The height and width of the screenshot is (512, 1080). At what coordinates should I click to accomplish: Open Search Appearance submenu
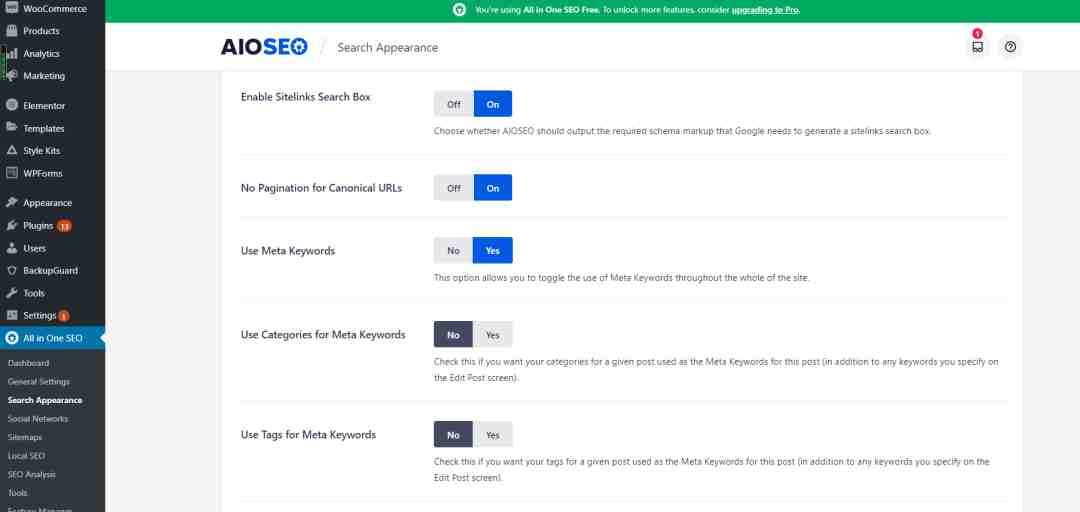click(x=45, y=400)
